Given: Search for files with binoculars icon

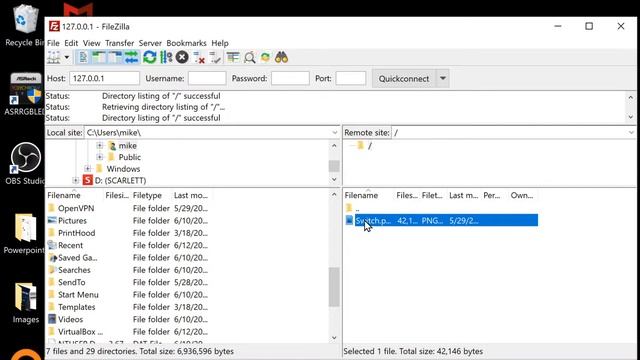Looking at the screenshot, I should tap(281, 58).
